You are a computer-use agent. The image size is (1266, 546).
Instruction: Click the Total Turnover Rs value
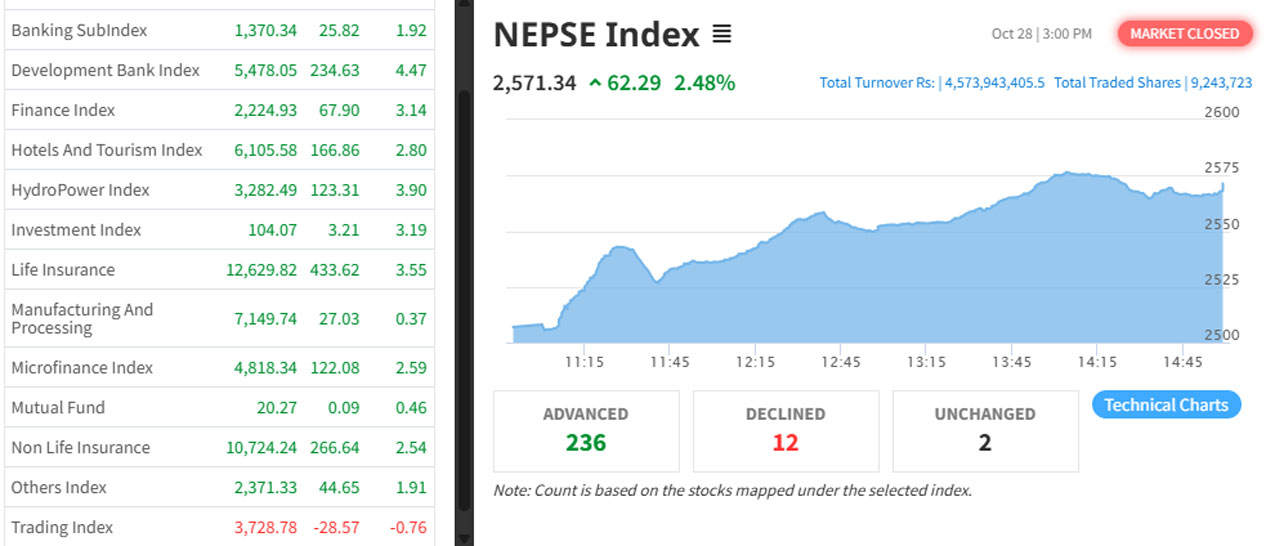coord(993,83)
